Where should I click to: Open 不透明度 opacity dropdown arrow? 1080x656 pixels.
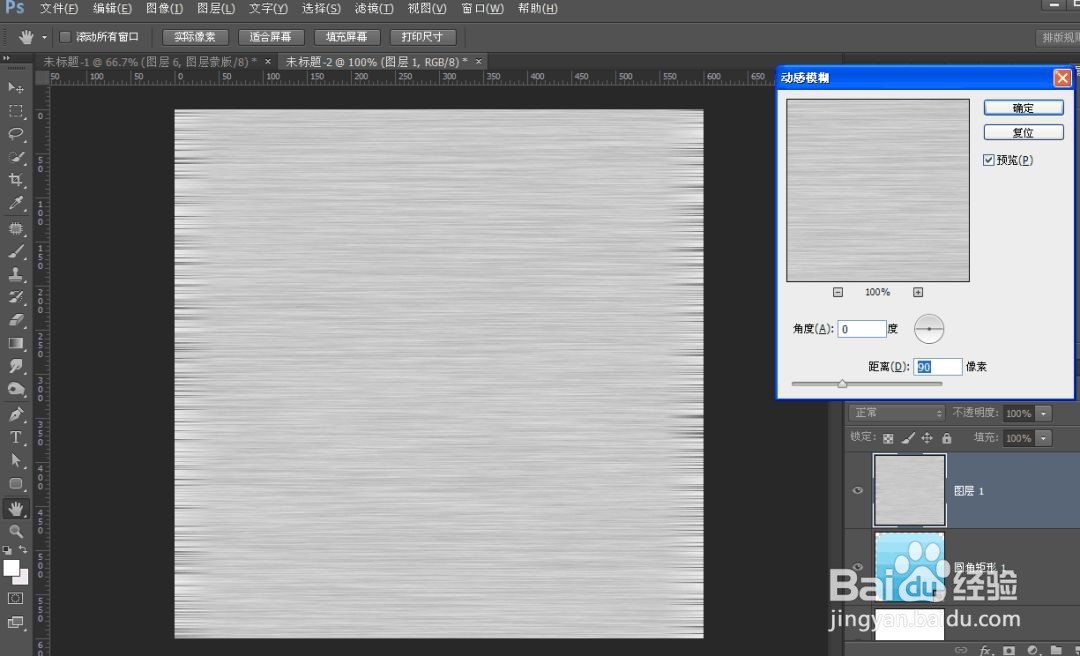pyautogui.click(x=1043, y=413)
